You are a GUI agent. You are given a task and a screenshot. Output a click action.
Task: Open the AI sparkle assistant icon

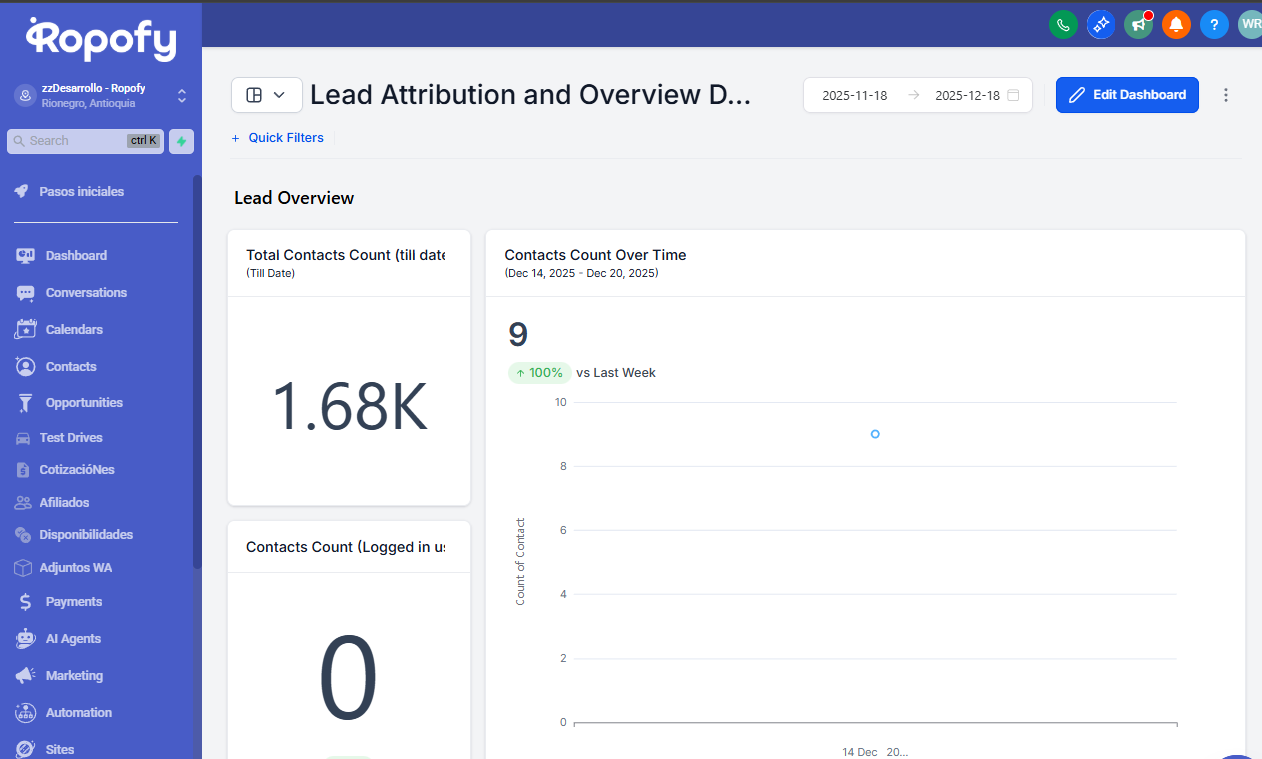[x=1101, y=25]
